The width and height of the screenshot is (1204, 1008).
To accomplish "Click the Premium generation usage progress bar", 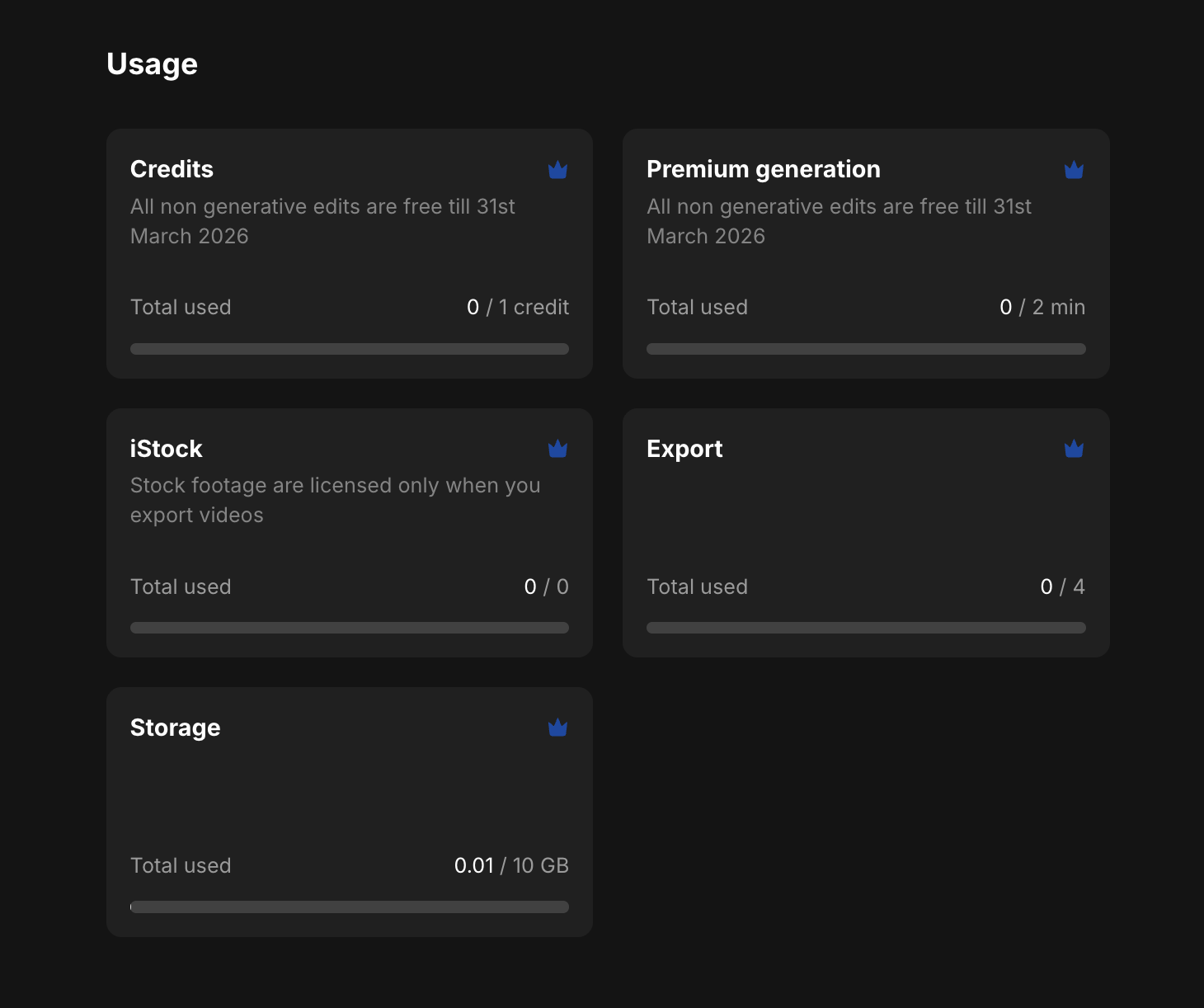I will click(x=866, y=349).
